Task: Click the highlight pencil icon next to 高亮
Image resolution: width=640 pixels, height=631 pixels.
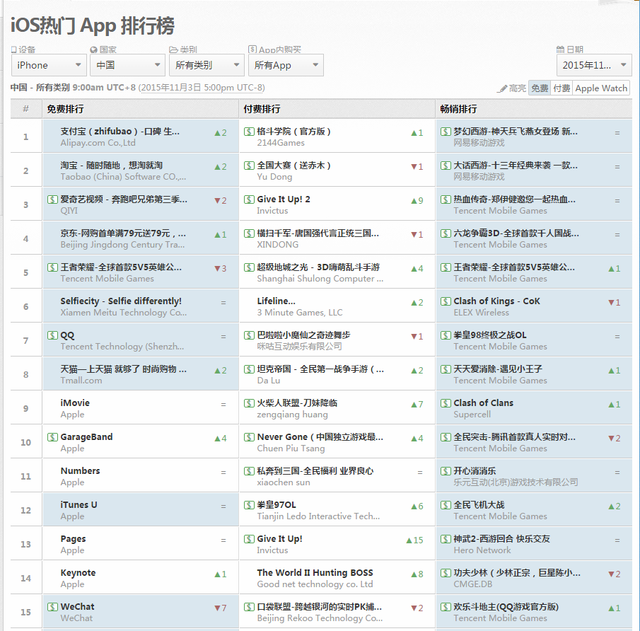Action: click(x=502, y=89)
